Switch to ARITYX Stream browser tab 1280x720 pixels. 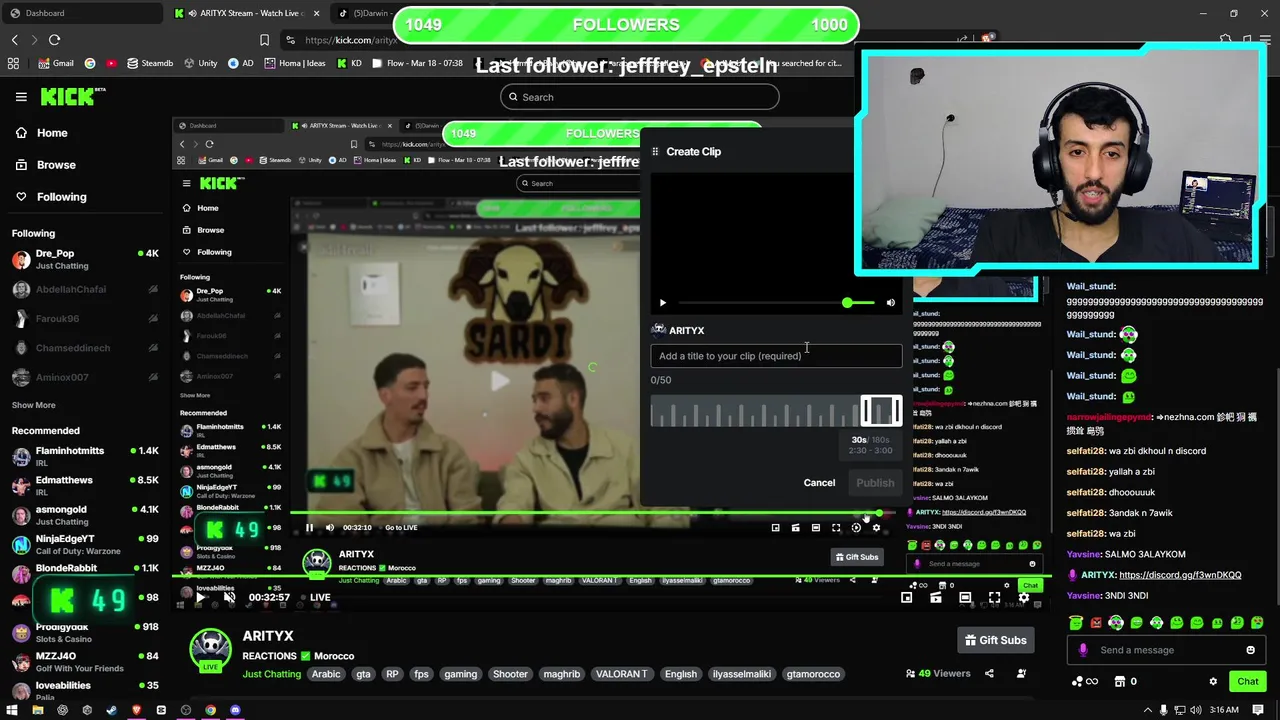(247, 13)
